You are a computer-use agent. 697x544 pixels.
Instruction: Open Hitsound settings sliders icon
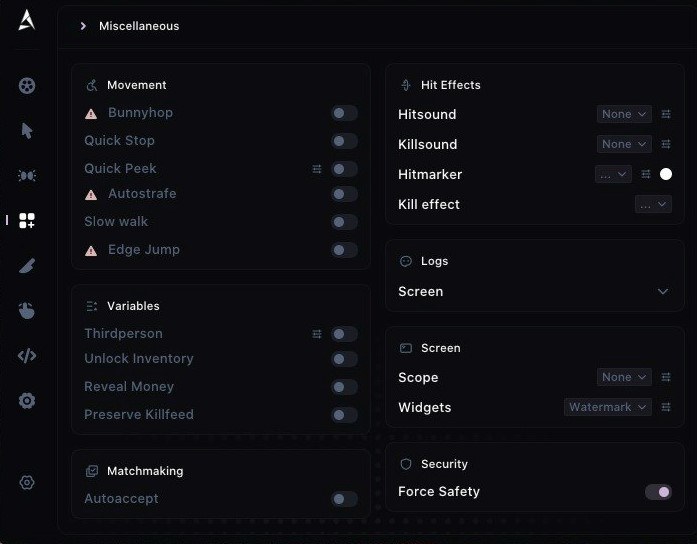point(666,114)
